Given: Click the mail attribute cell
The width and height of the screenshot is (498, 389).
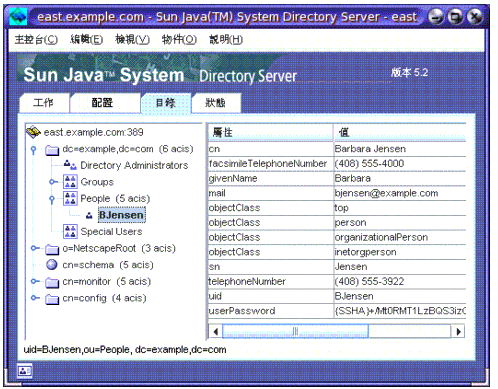Looking at the screenshot, I should [270, 193].
